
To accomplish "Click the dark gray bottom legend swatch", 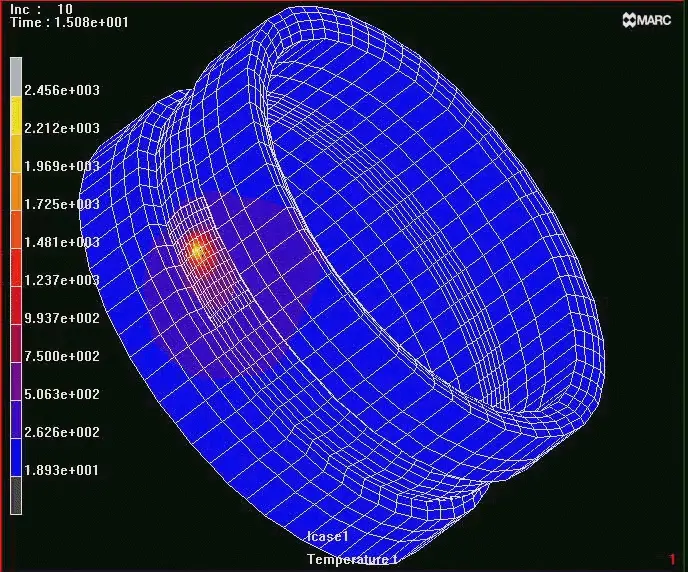I will (16, 496).
